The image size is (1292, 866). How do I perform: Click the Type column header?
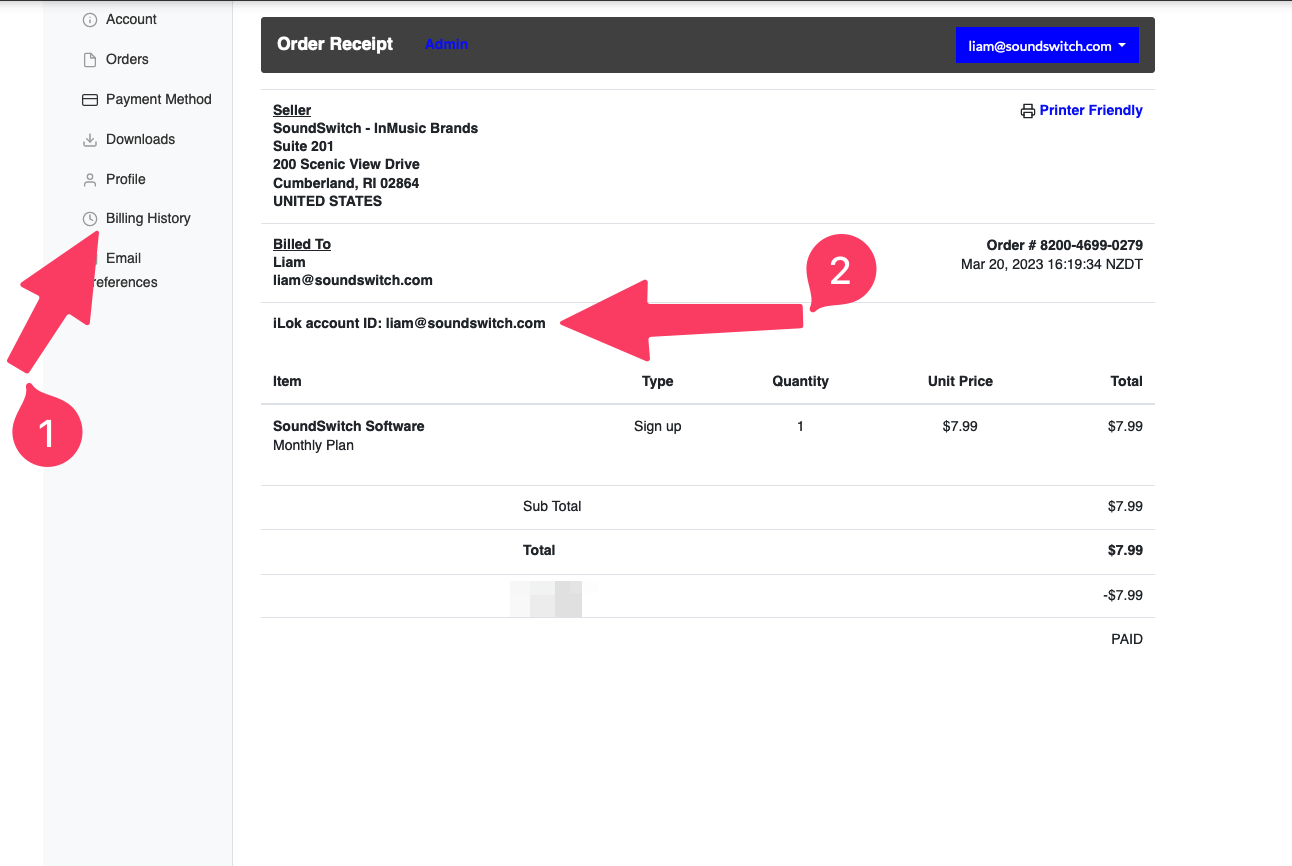pos(657,381)
